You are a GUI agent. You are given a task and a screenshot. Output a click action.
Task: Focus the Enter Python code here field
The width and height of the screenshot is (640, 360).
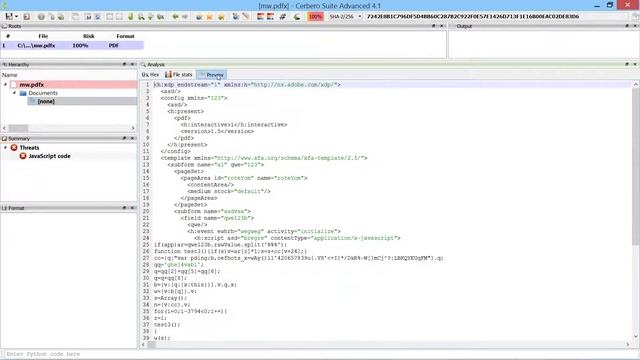(320, 354)
